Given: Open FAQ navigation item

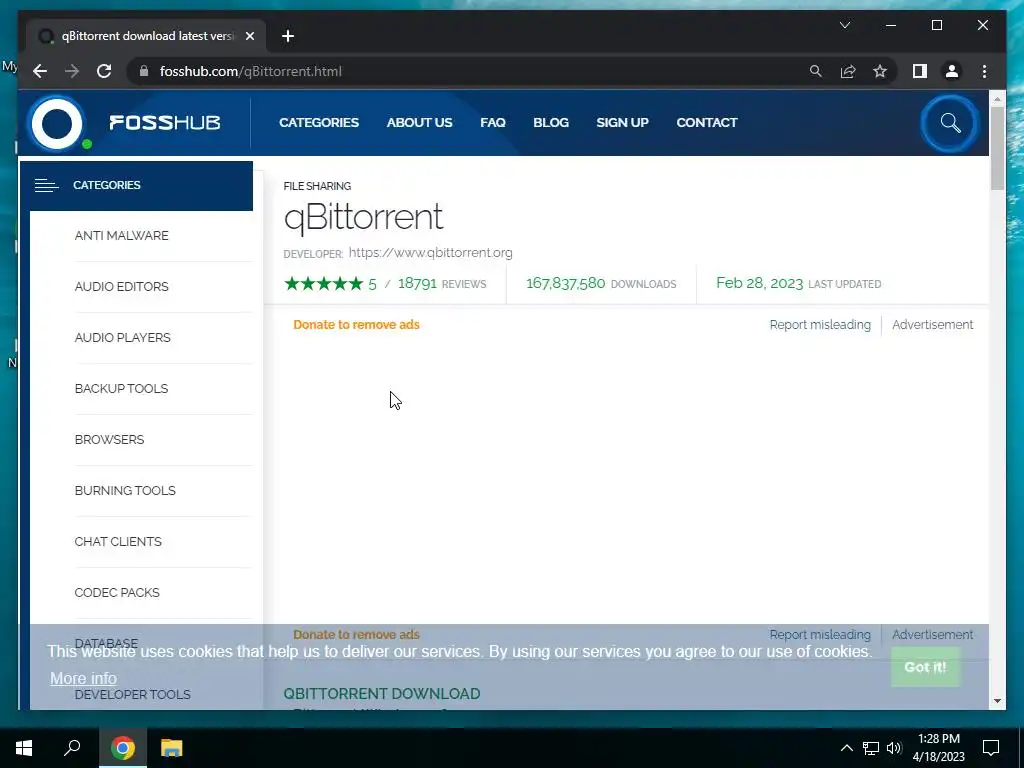Looking at the screenshot, I should 493,123.
